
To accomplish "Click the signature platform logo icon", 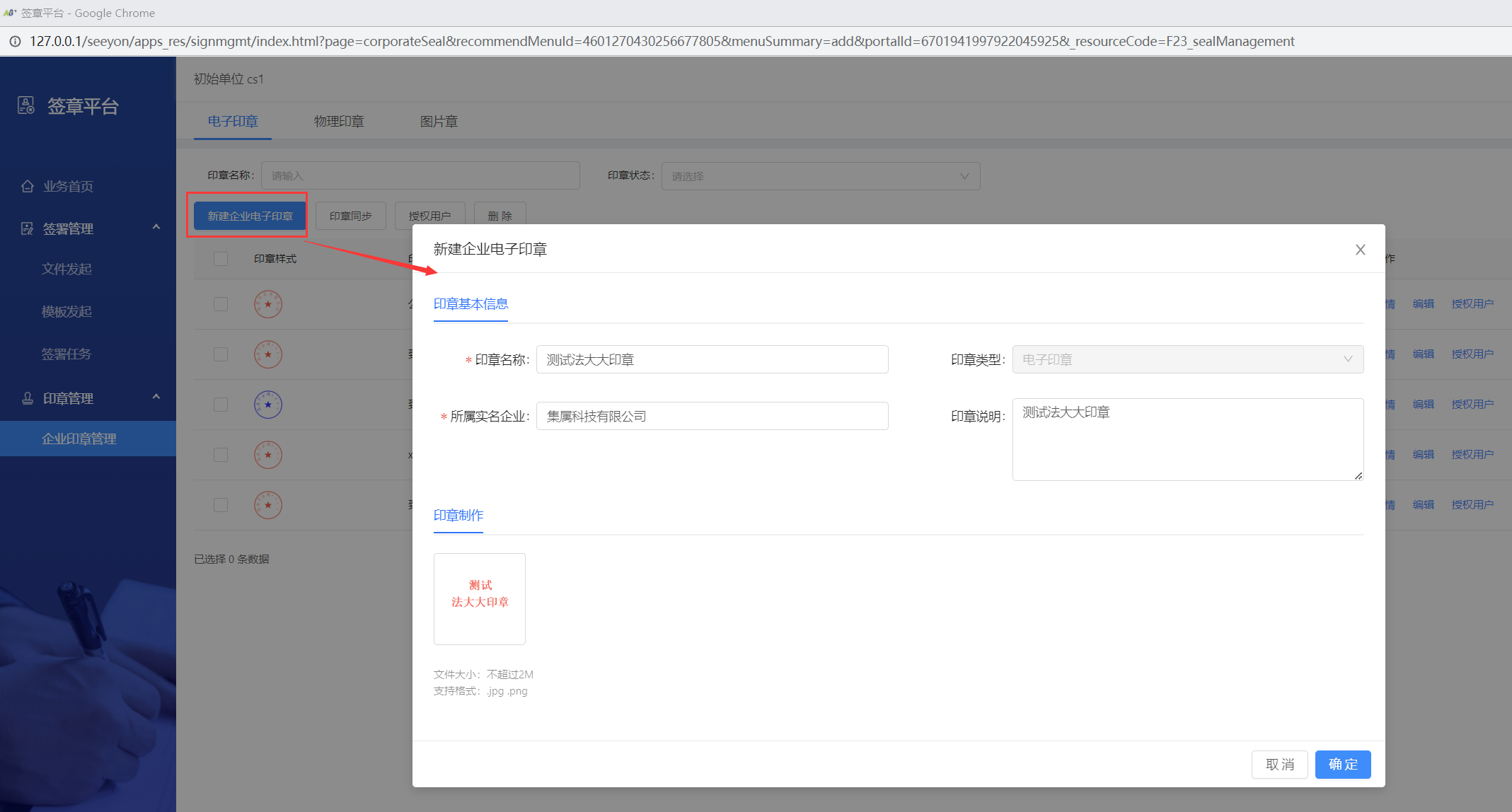I will point(26,106).
